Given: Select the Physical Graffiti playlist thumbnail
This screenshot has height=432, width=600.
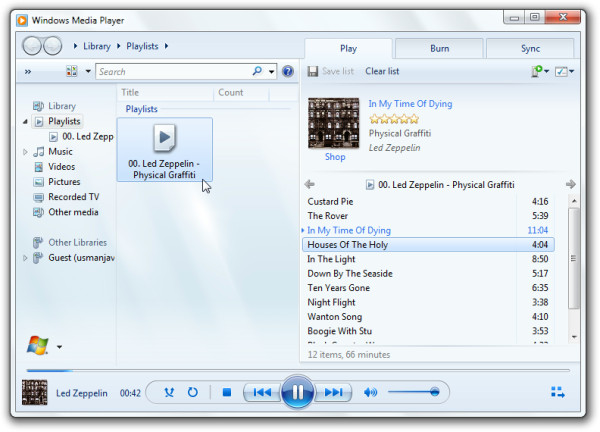Looking at the screenshot, I should [x=165, y=149].
